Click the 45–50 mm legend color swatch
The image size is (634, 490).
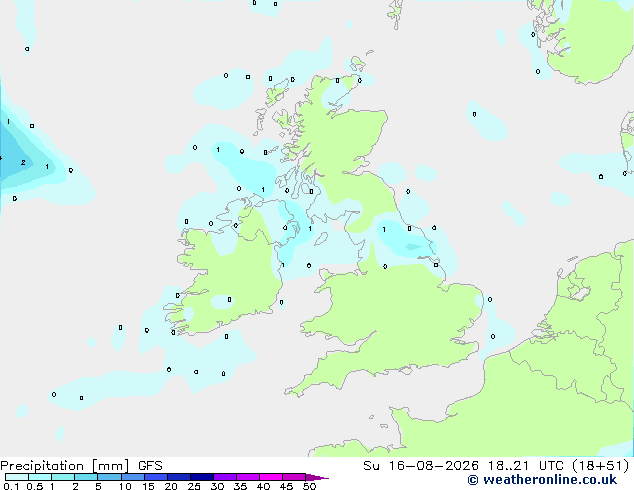[294, 477]
